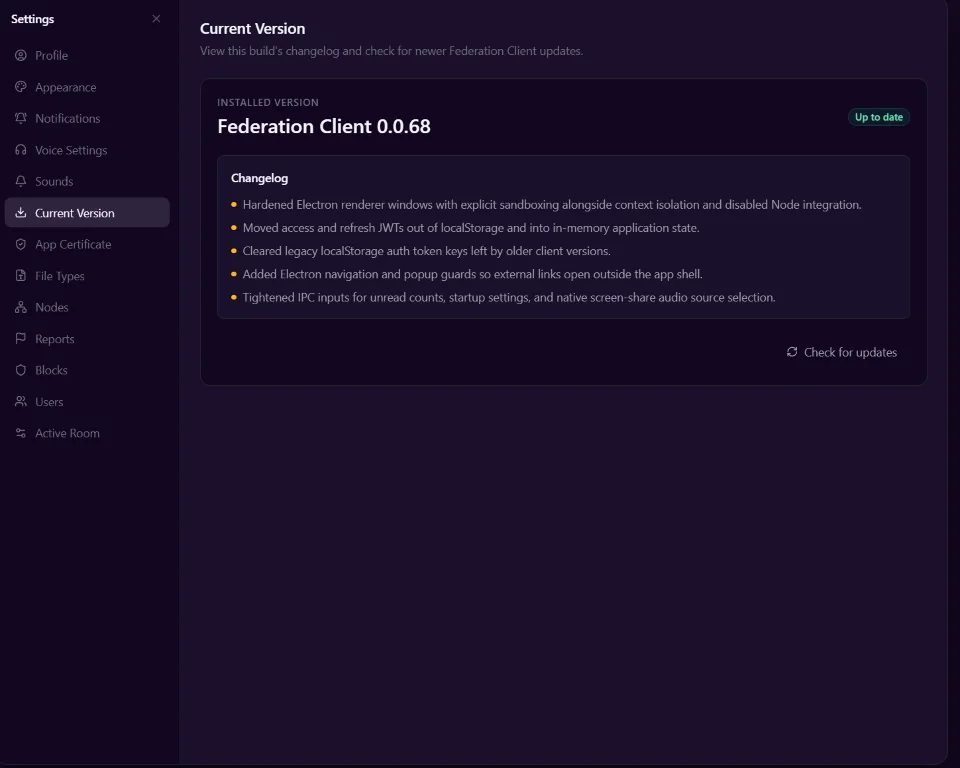This screenshot has height=768, width=960.
Task: Open Voice Settings section
Action: pyautogui.click(x=87, y=150)
